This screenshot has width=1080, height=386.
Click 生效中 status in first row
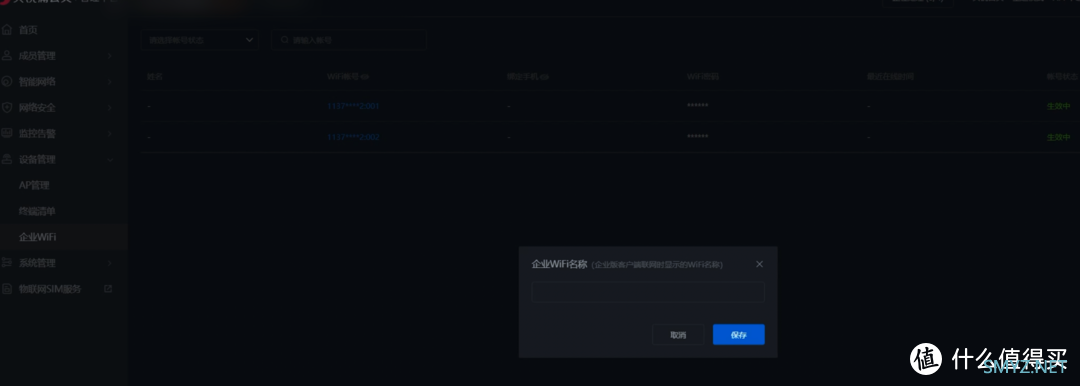[x=1059, y=106]
